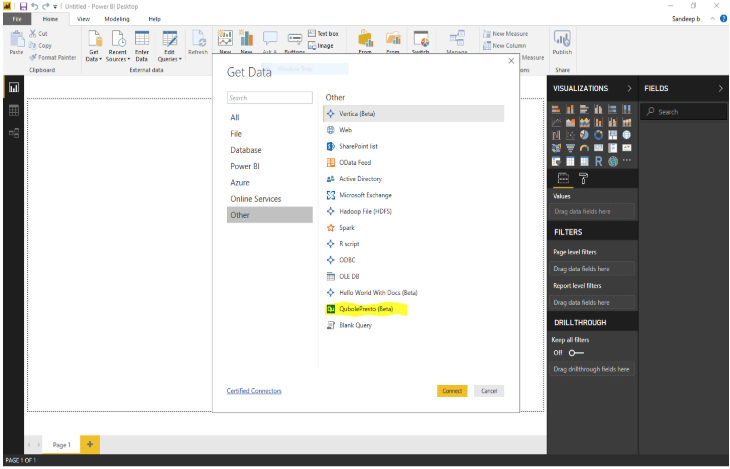Select Hadoop File (HDFS) connector
The height and width of the screenshot is (469, 730).
point(413,211)
